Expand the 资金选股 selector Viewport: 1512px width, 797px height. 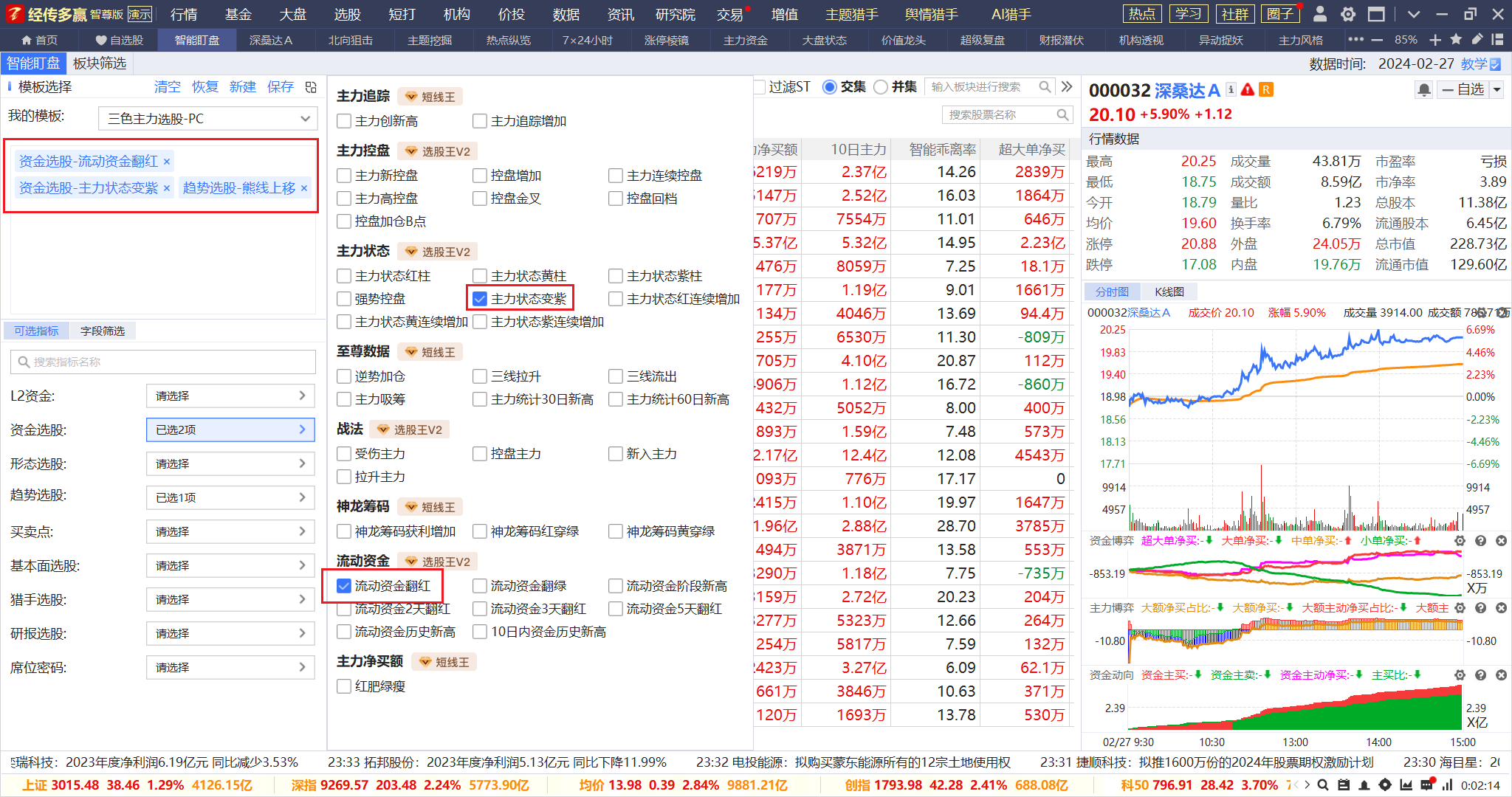coord(230,429)
